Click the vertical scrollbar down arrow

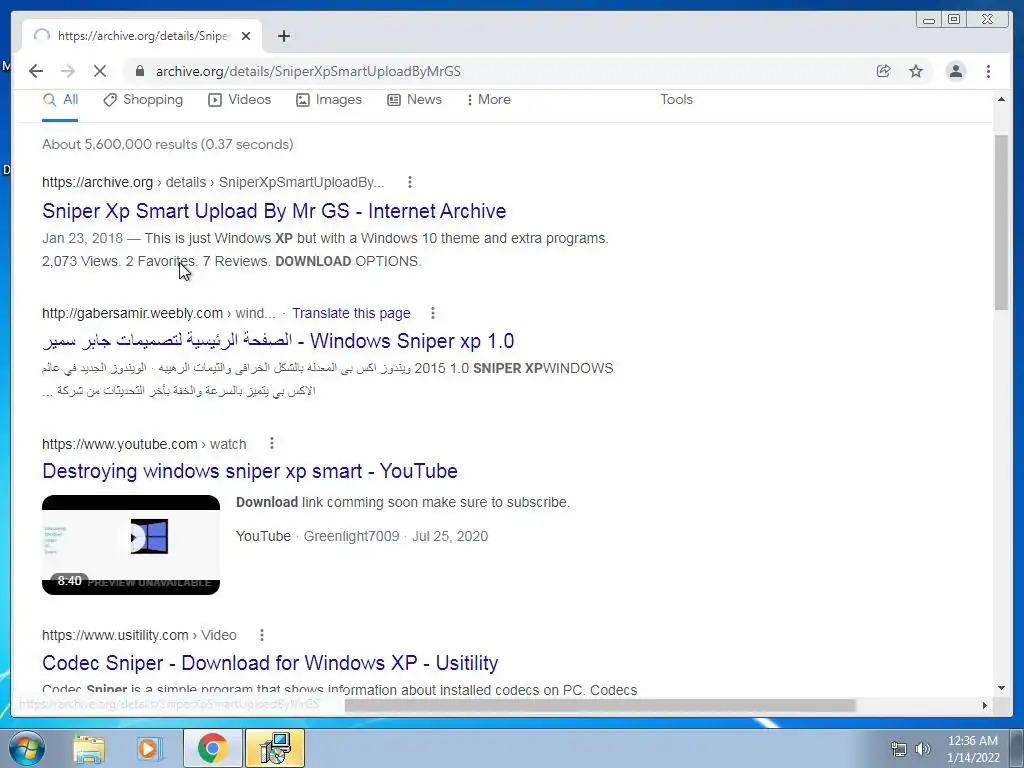coord(1001,688)
